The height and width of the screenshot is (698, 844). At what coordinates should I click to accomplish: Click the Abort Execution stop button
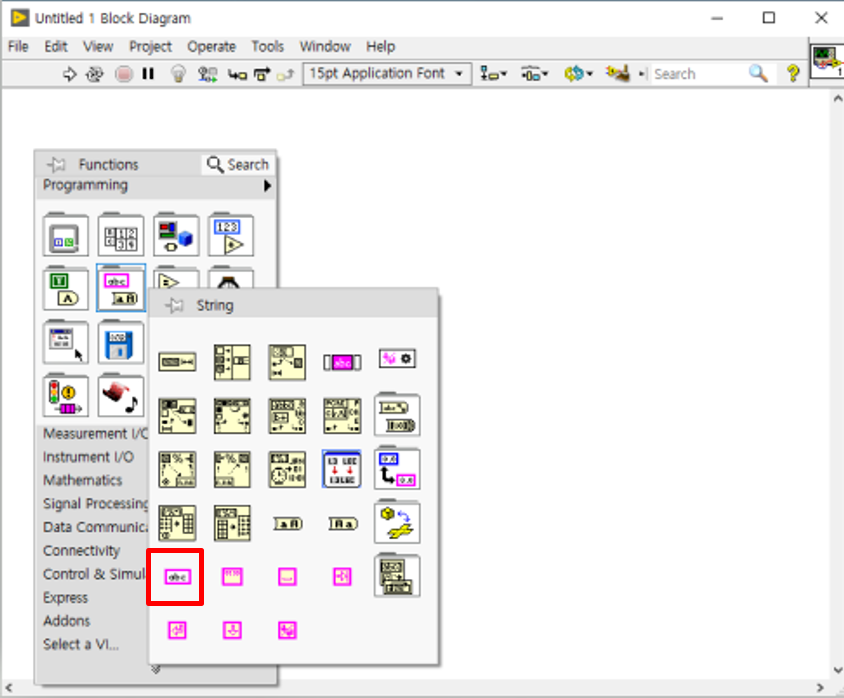pos(124,74)
